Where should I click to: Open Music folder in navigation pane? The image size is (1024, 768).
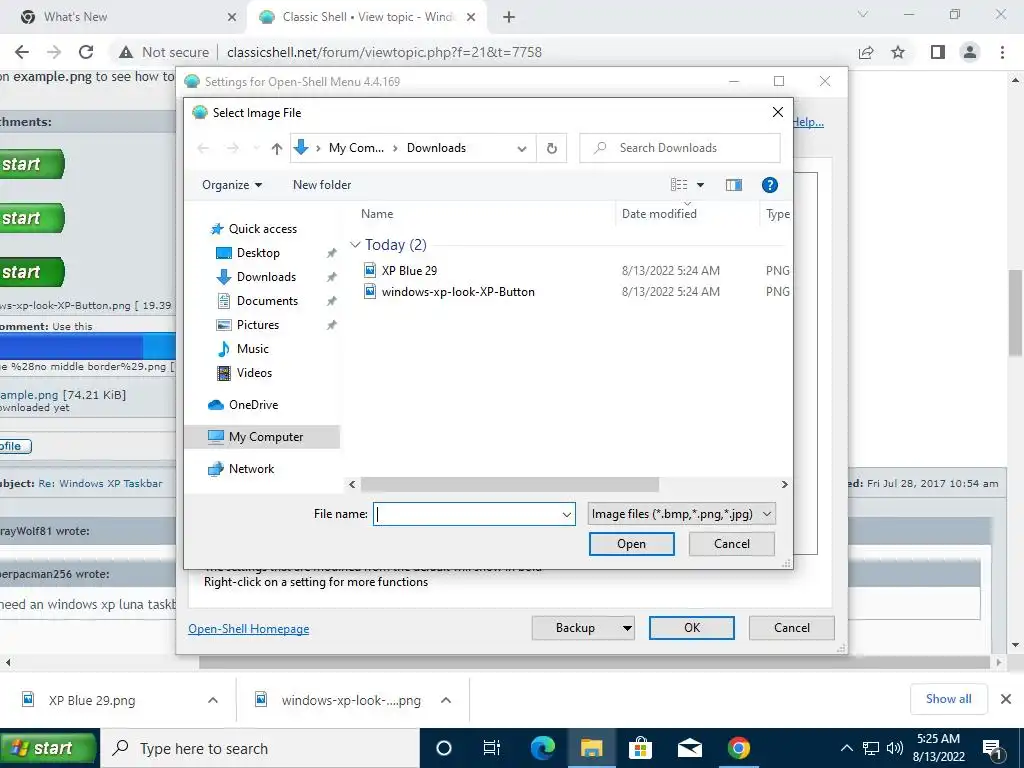coord(252,349)
